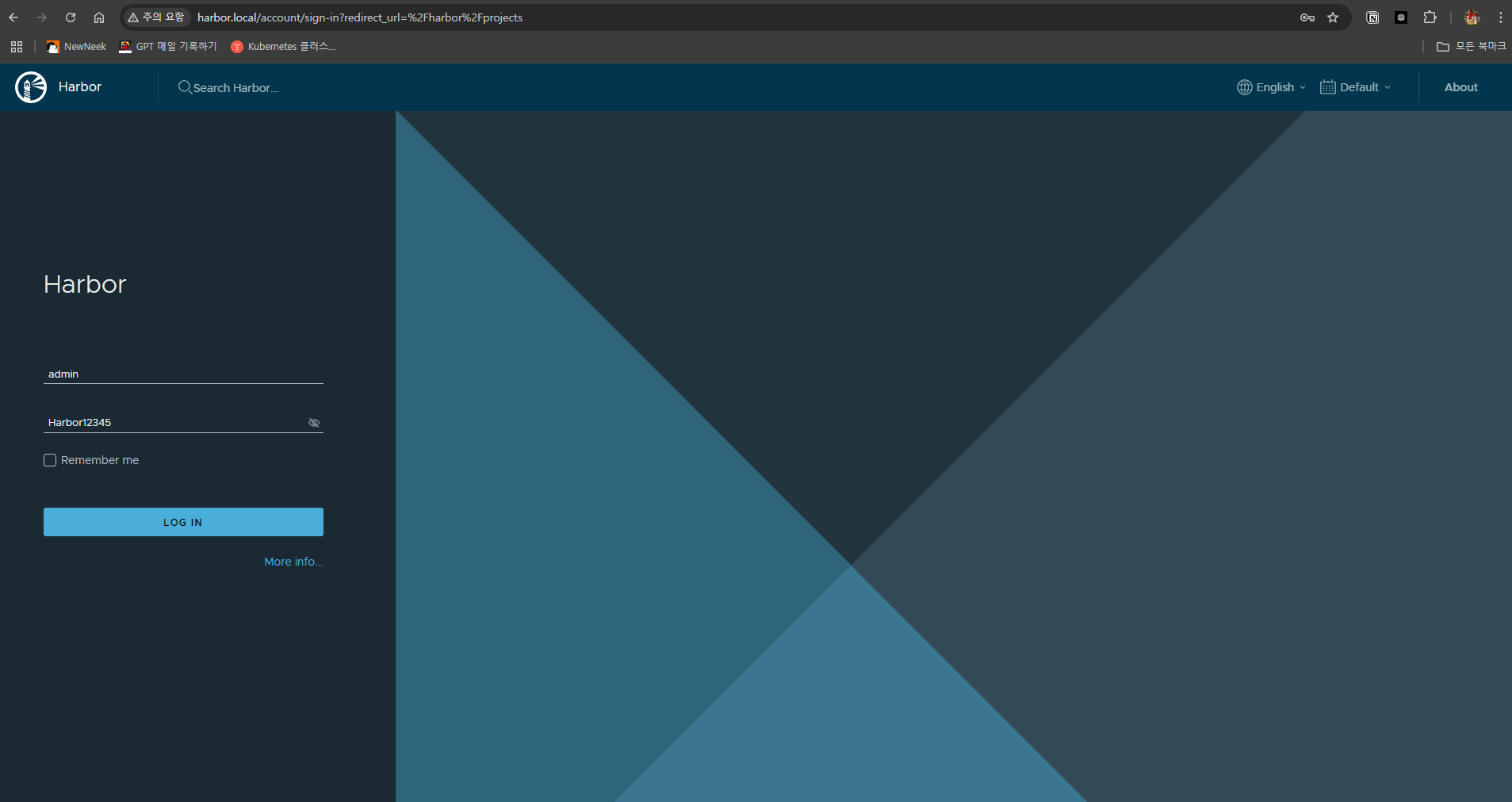
Task: Click the LOG IN button
Action: point(183,522)
